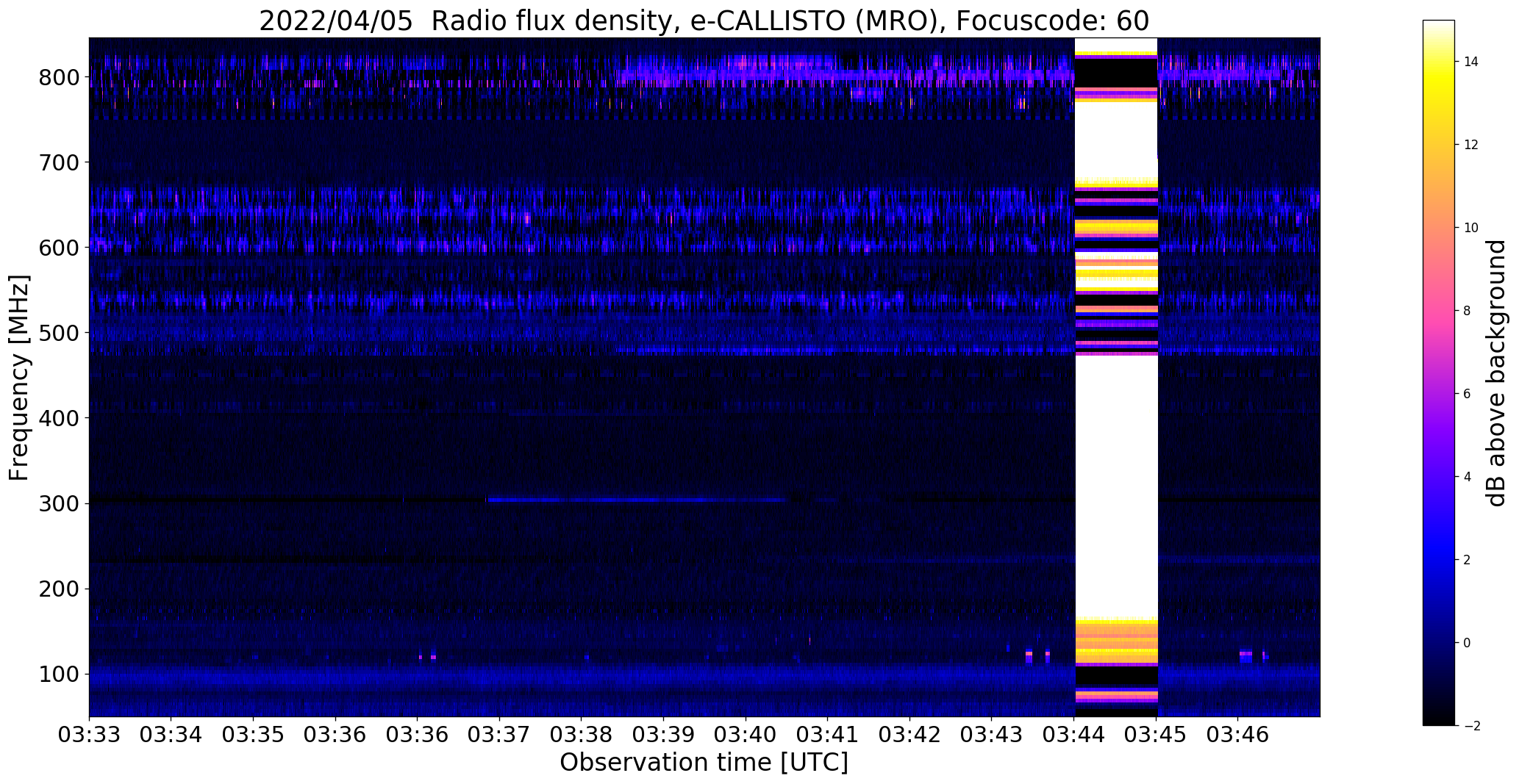The width and height of the screenshot is (1519, 784).
Task: Click the colorbar tick labeled 2
Action: [x=1467, y=560]
